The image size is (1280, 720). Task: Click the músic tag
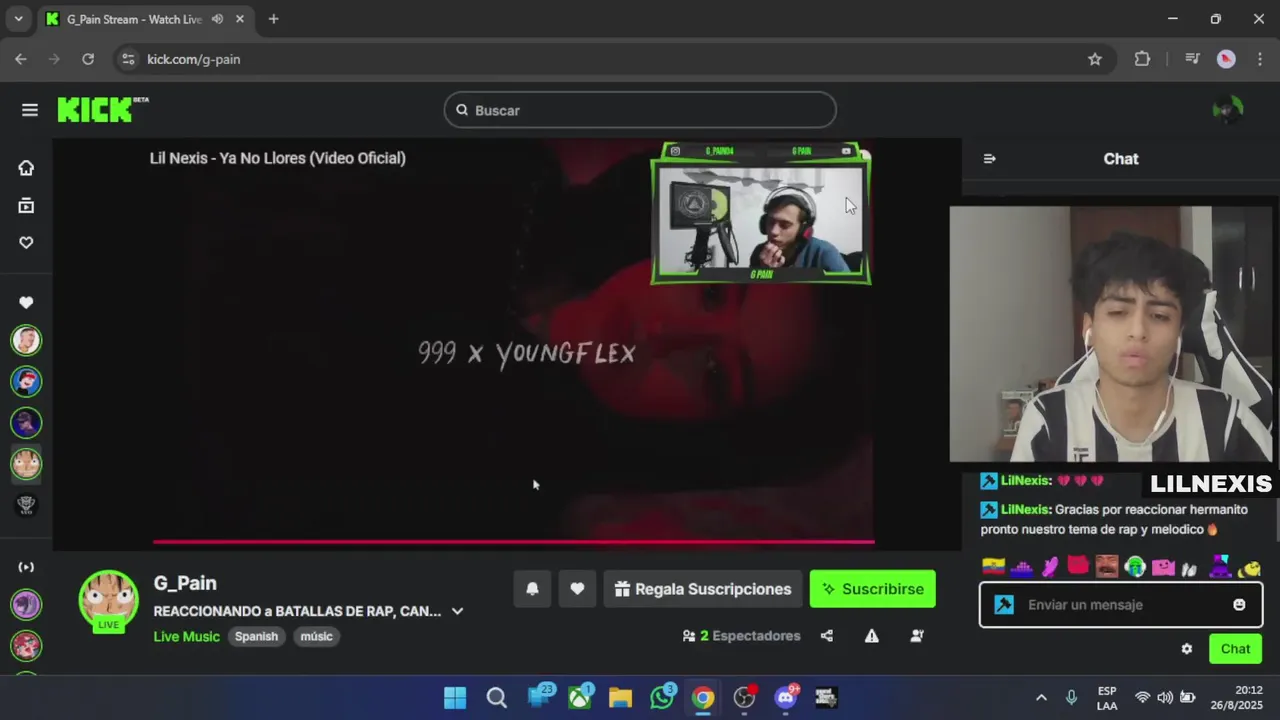[316, 636]
